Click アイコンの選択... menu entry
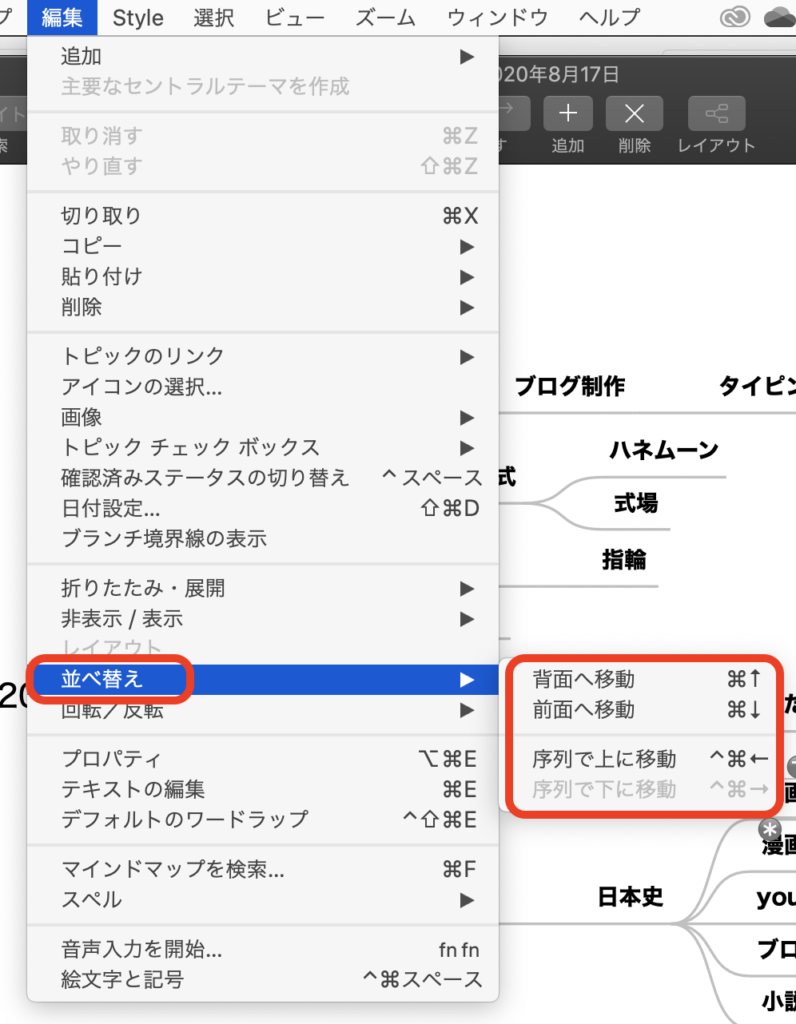 142,387
